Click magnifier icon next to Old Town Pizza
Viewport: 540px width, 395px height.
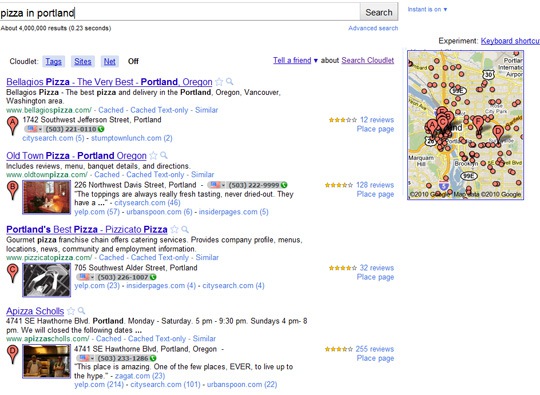[164, 155]
